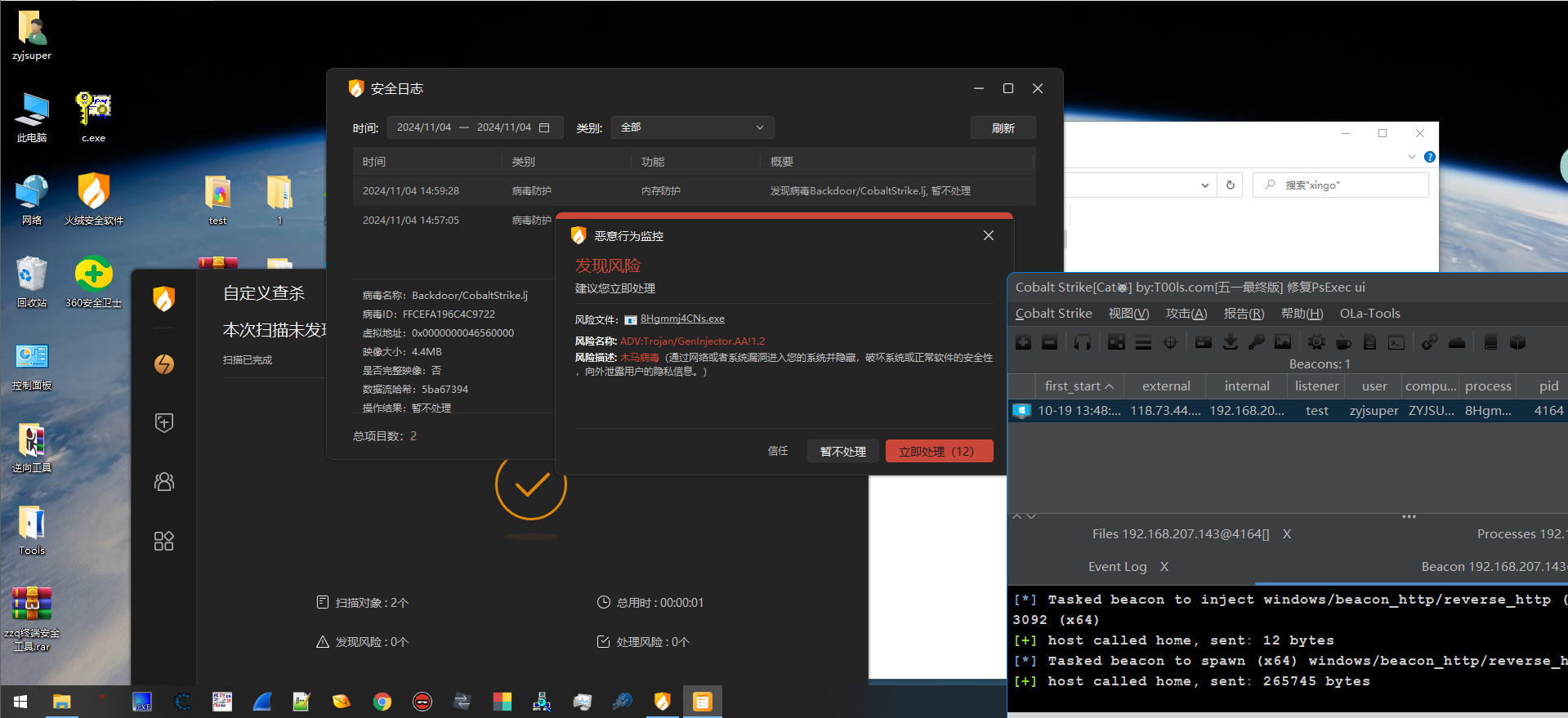Open Screenshots via the picture icon
This screenshot has height=718, width=1568.
[1283, 342]
